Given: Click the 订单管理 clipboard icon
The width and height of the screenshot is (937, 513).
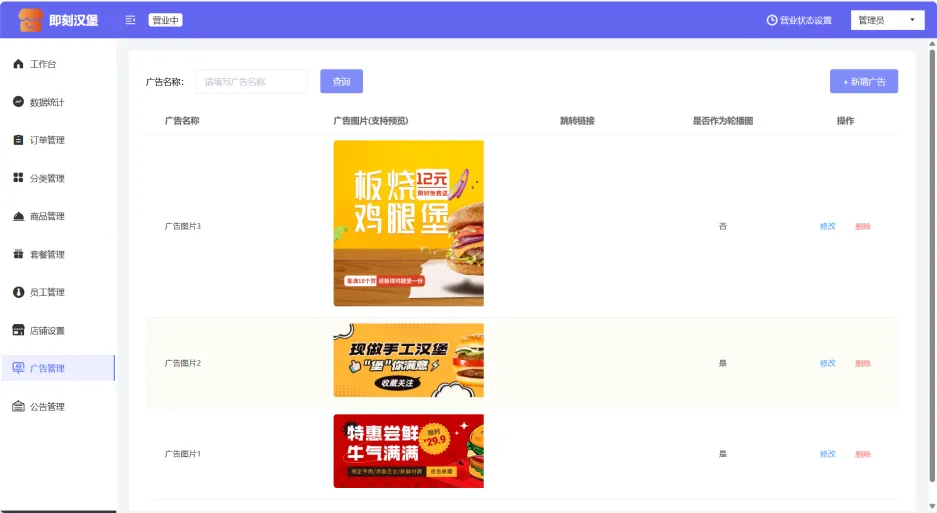Looking at the screenshot, I should tap(18, 140).
